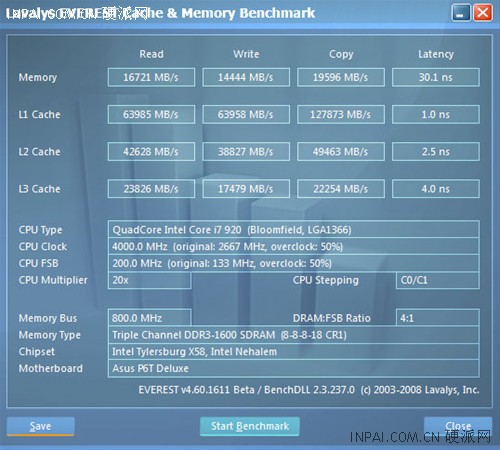Viewport: 500px width, 450px height.
Task: Click the Start Benchmark button
Action: [250, 426]
